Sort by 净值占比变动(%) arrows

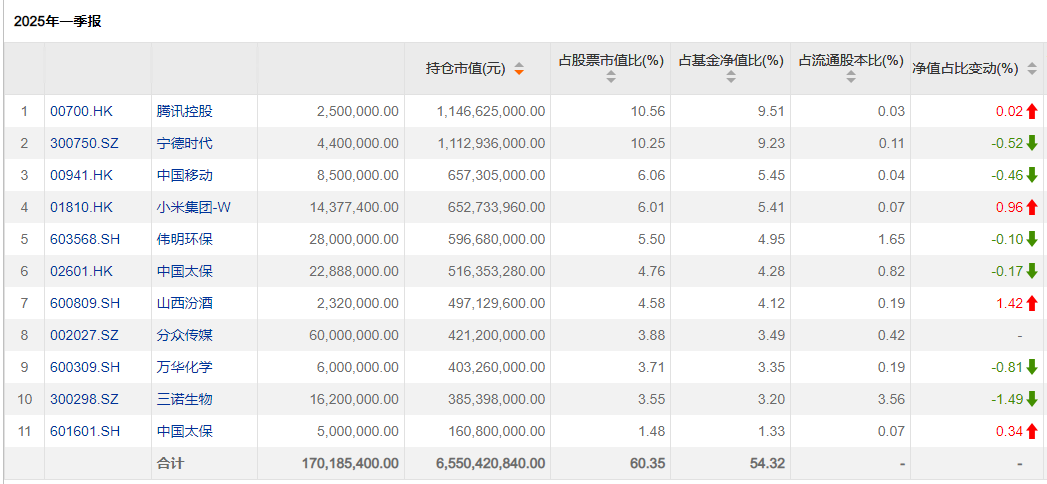coord(1032,69)
